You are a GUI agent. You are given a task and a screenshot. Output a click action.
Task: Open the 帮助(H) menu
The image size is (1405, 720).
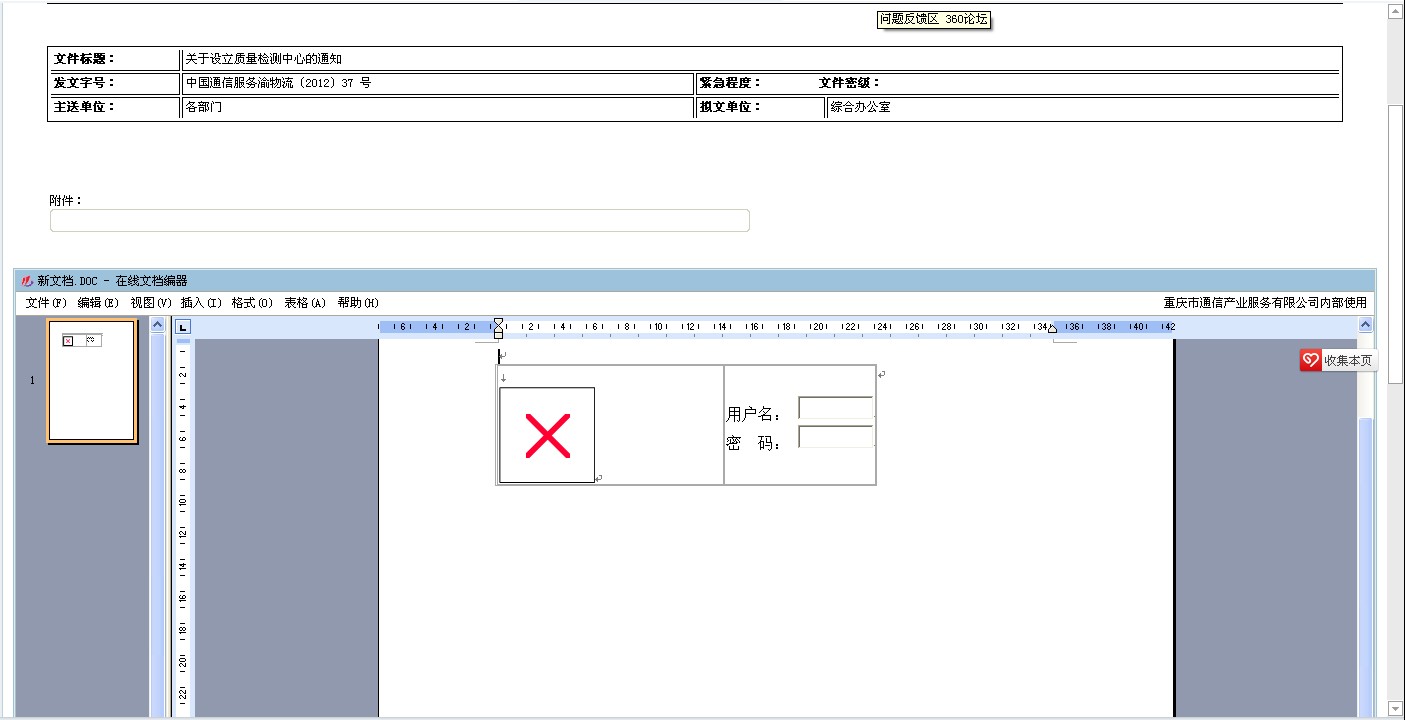358,303
